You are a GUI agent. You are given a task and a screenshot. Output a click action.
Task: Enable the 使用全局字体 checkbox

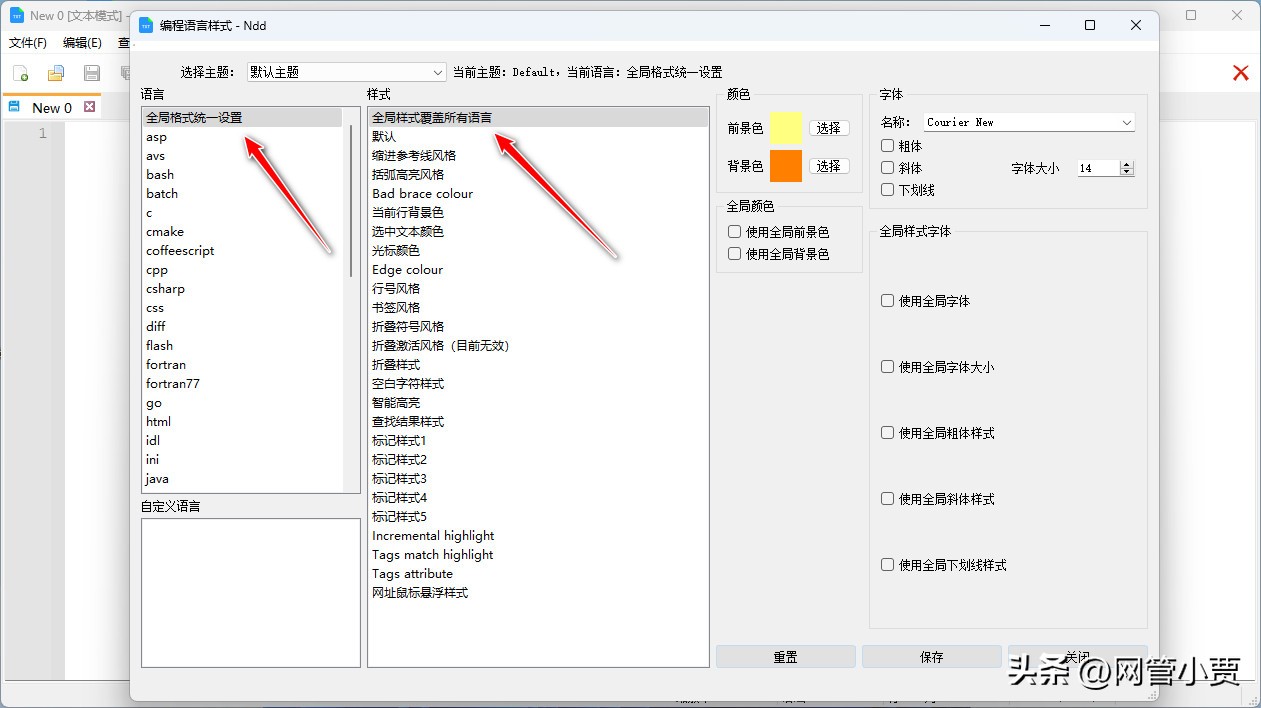[887, 300]
